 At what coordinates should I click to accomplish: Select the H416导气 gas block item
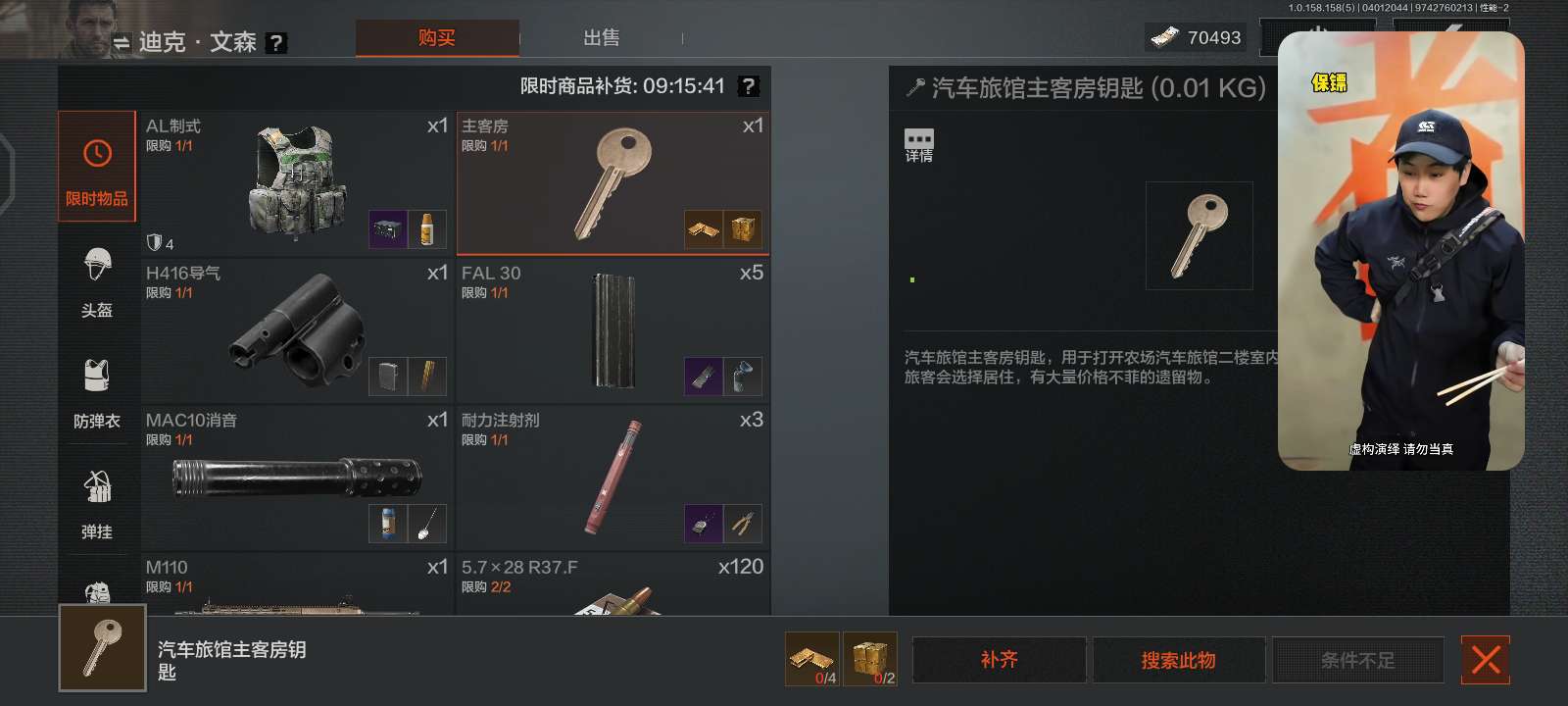297,330
